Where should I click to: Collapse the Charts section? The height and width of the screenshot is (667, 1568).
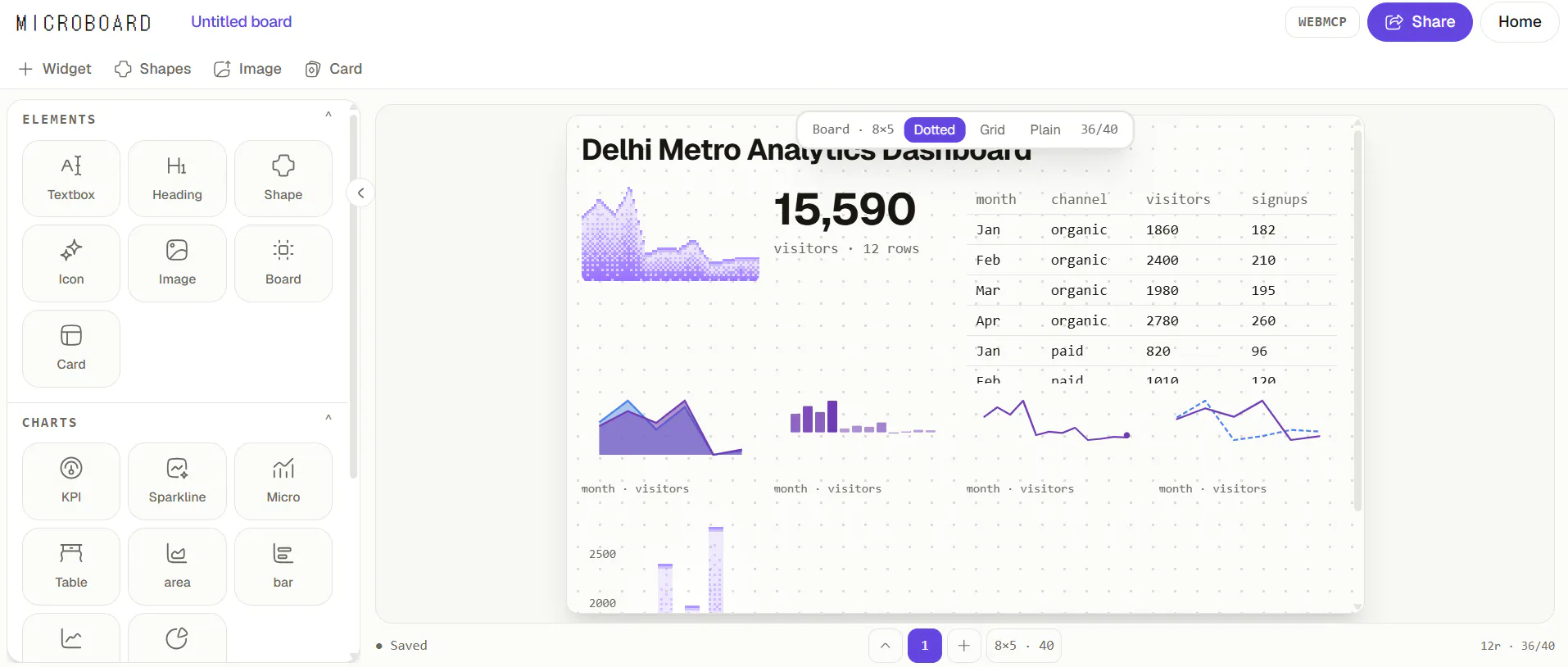(x=329, y=418)
